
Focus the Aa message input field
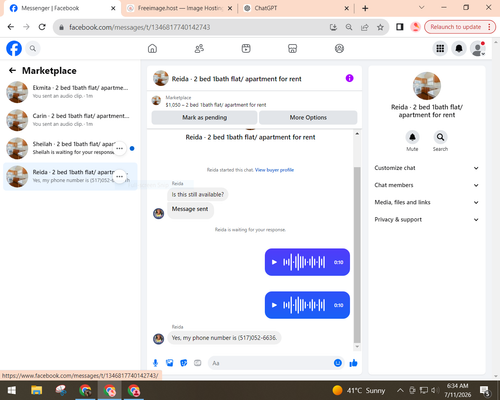tap(271, 363)
